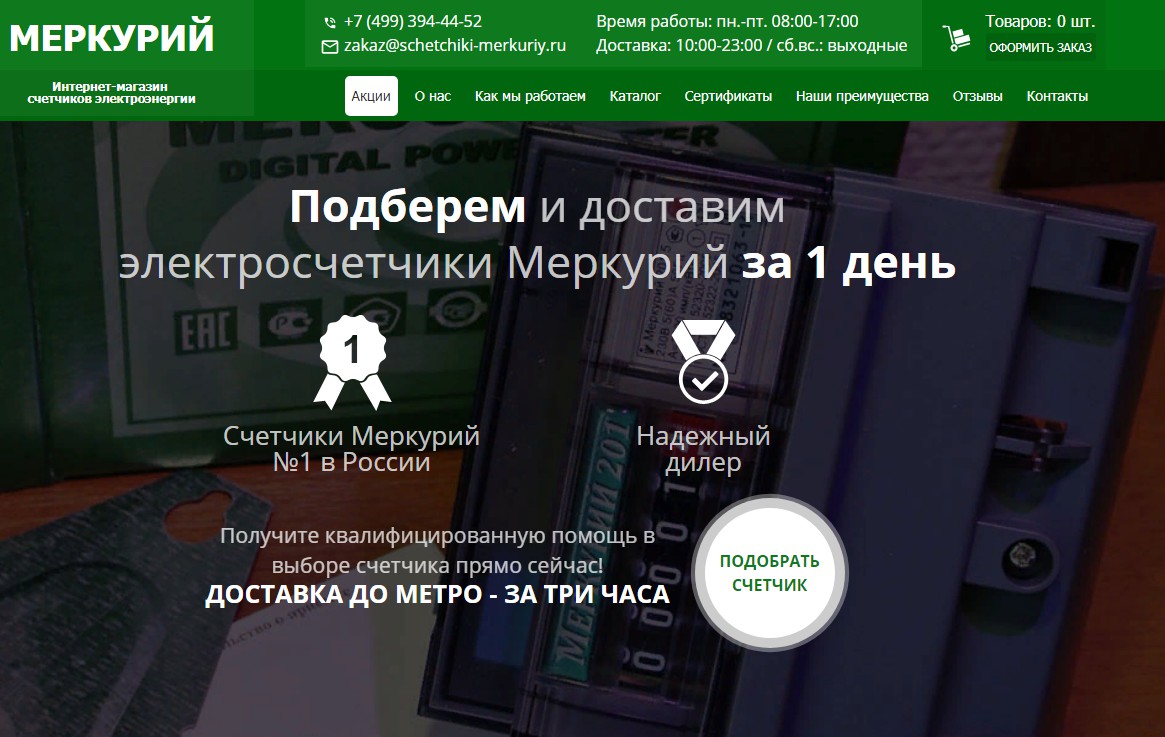Click the Получите квалифицированную помощь paragraph
Image resolution: width=1165 pixels, height=737 pixels.
pos(437,551)
